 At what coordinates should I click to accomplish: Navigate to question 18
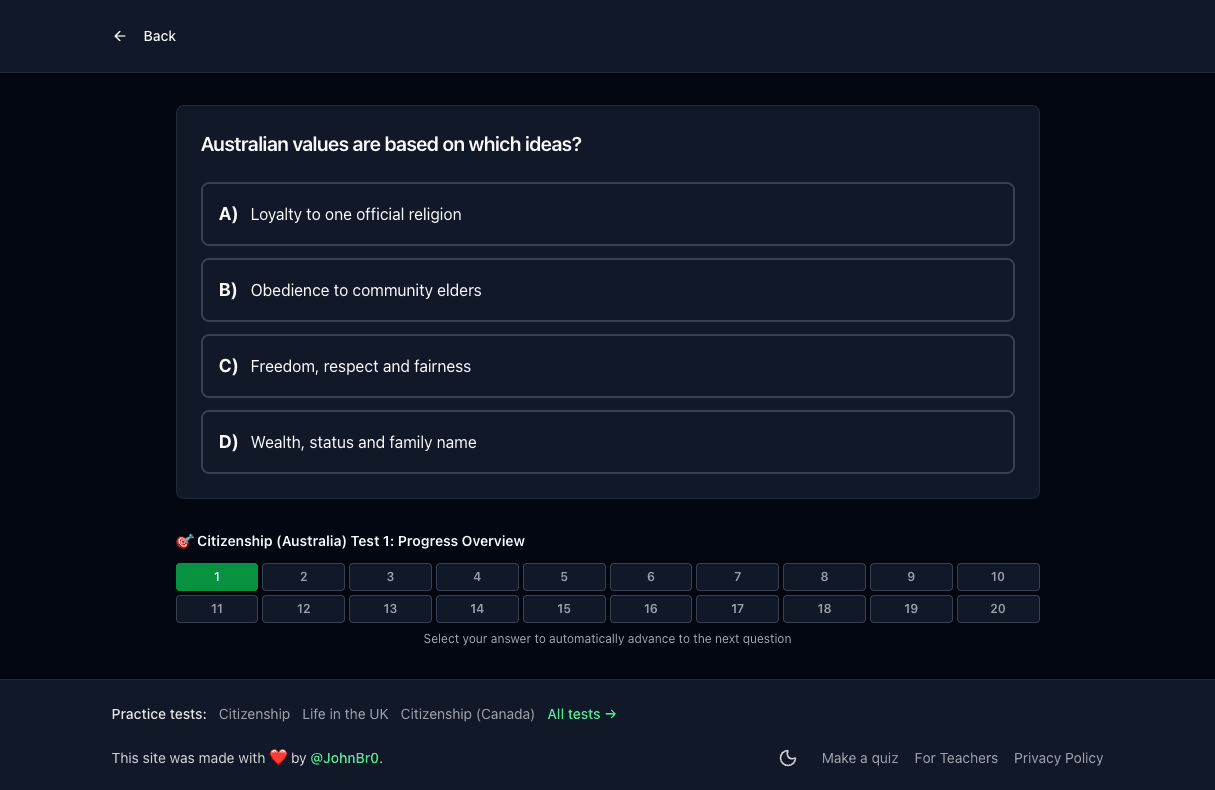coord(824,609)
